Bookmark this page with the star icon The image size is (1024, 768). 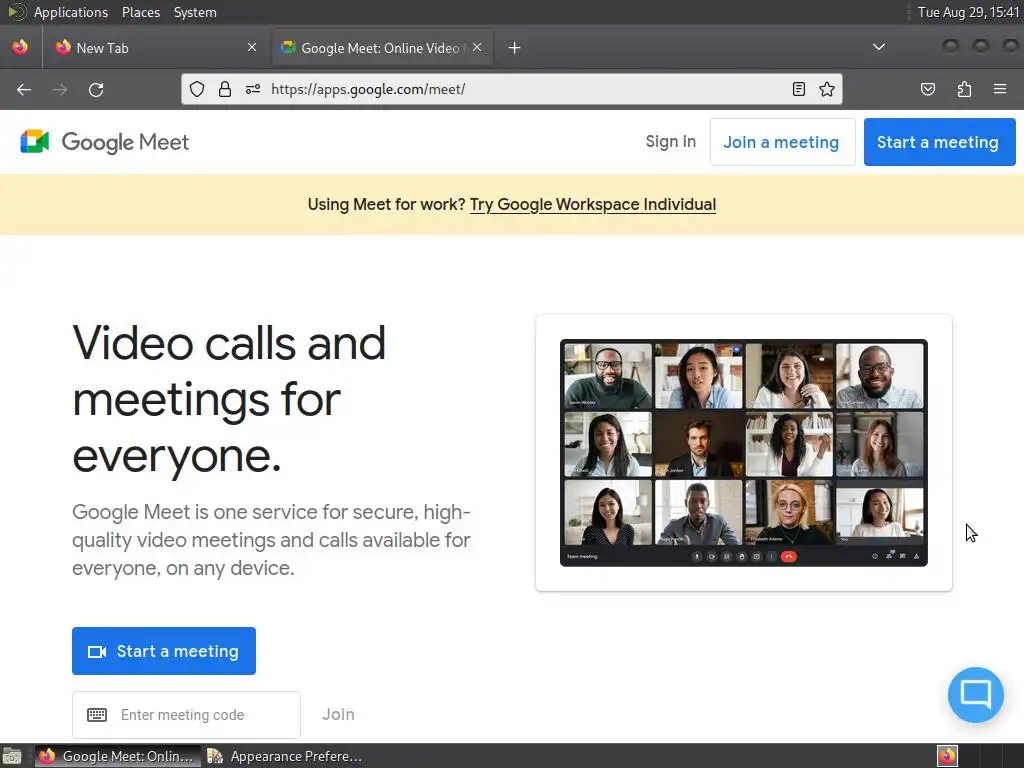tap(827, 89)
